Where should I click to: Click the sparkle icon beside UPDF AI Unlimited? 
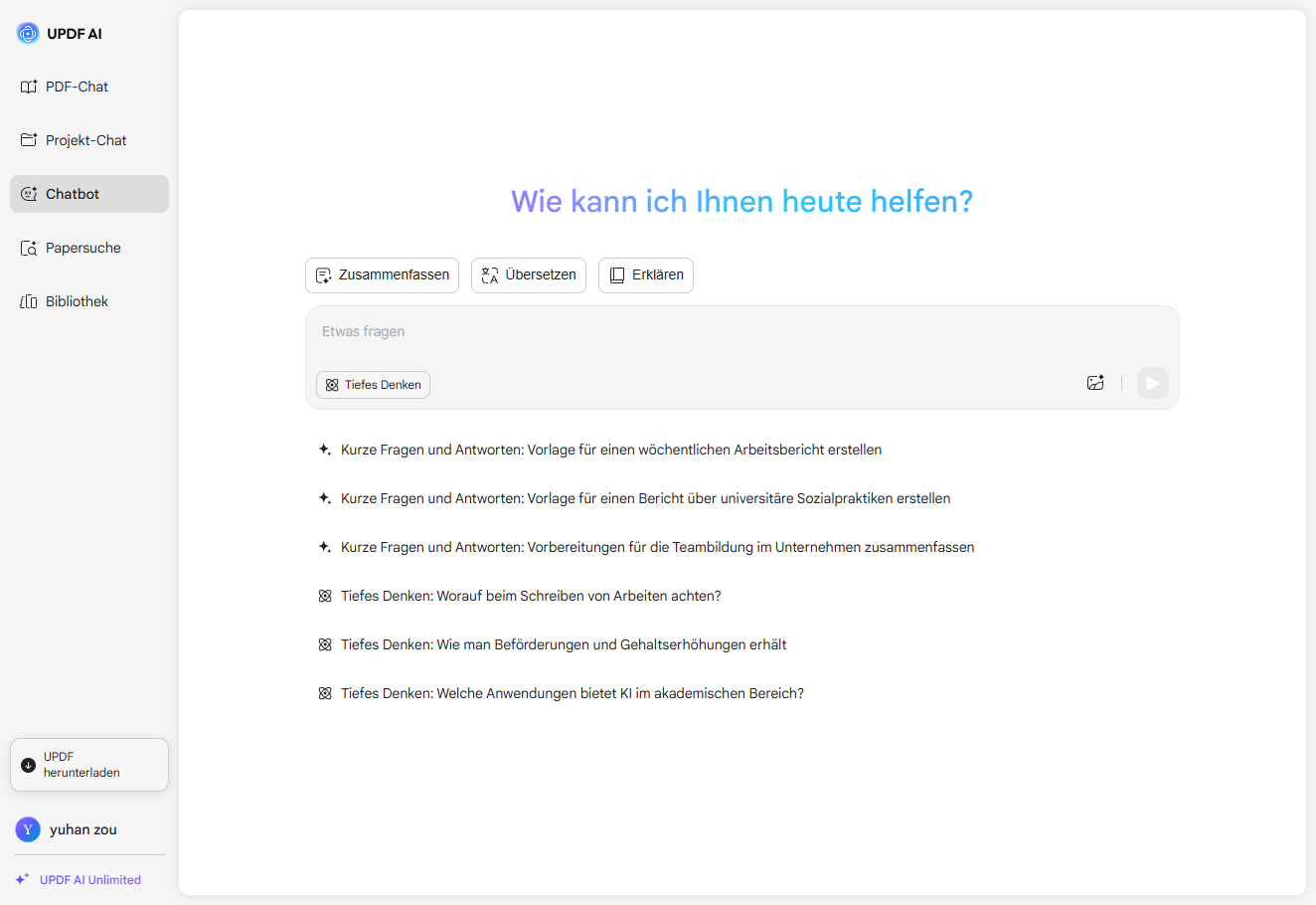22,879
